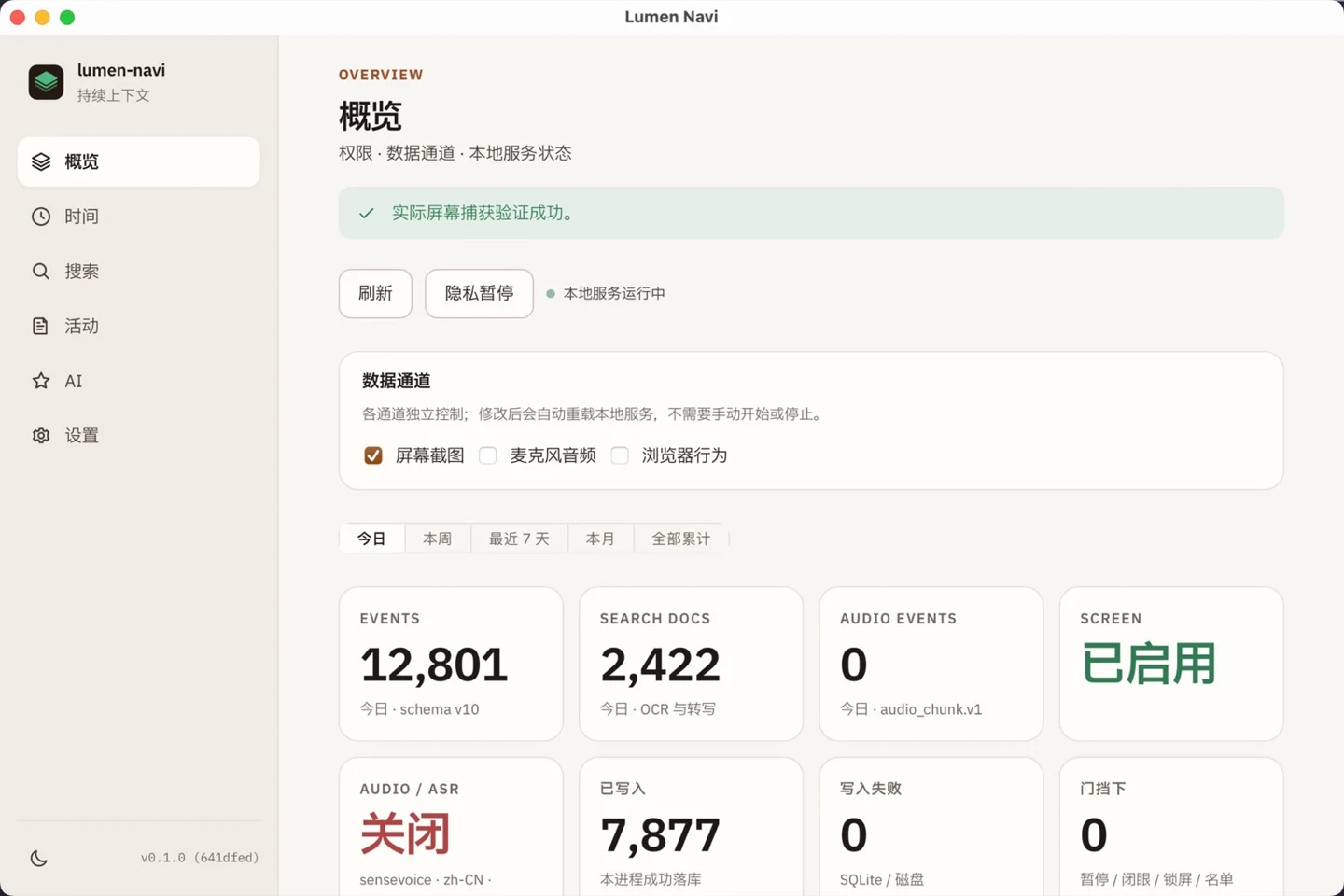This screenshot has height=896, width=1344.
Task: Click the 本进程成功落库 caption
Action: (651, 879)
